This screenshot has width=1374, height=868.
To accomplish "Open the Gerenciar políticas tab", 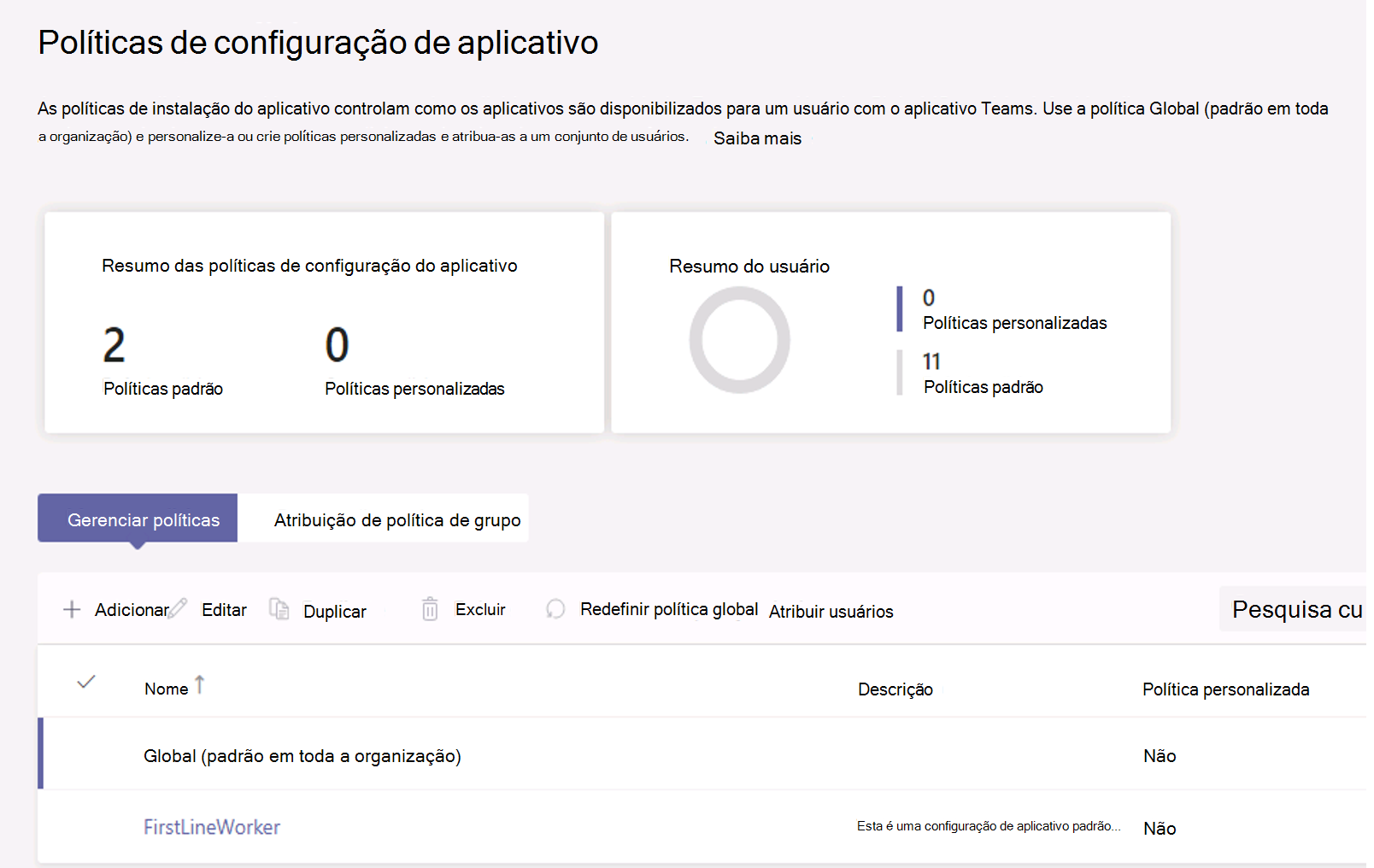I will pyautogui.click(x=138, y=519).
